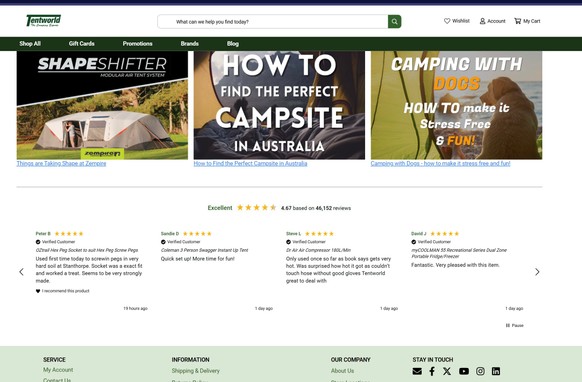Click the 'Excellent' rating label

click(220, 208)
